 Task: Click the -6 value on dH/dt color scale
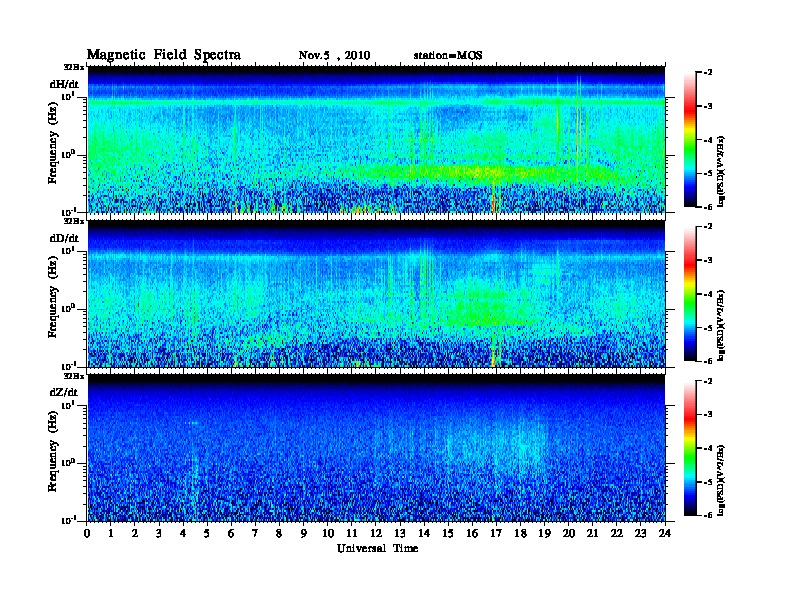(709, 207)
